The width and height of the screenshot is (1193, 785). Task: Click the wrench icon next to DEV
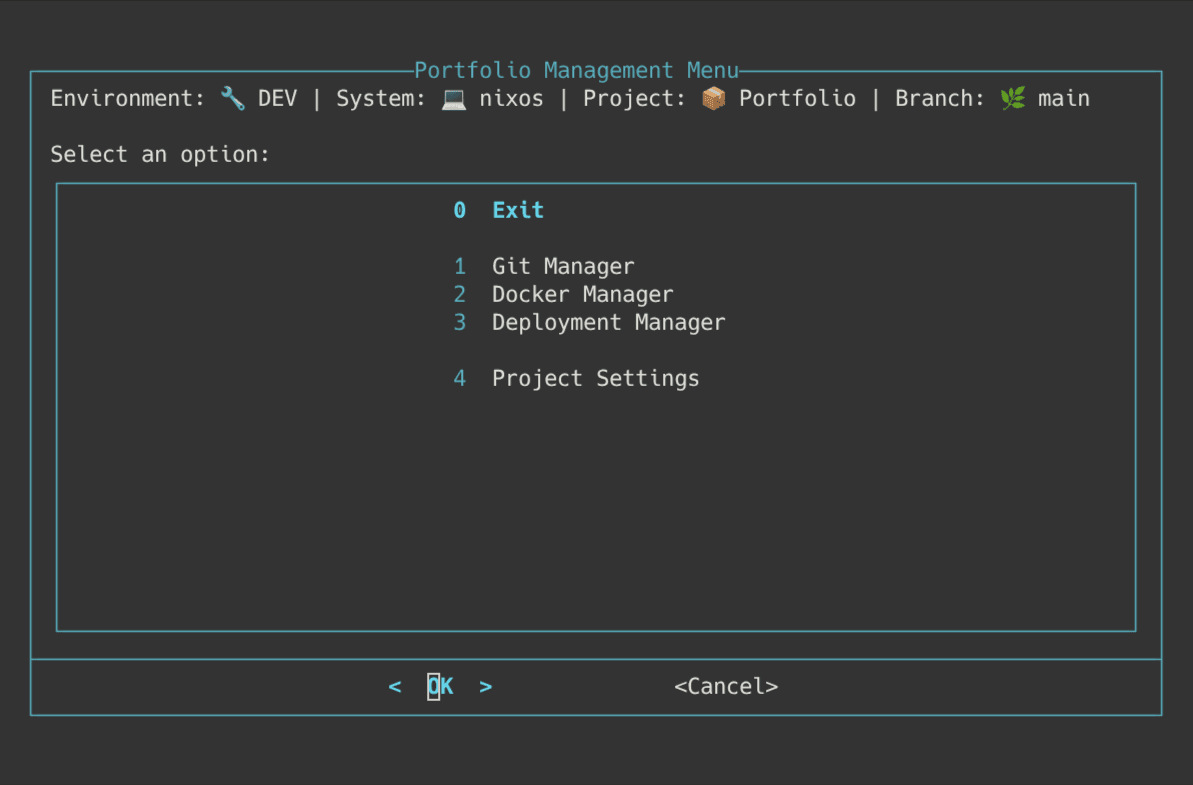click(232, 97)
